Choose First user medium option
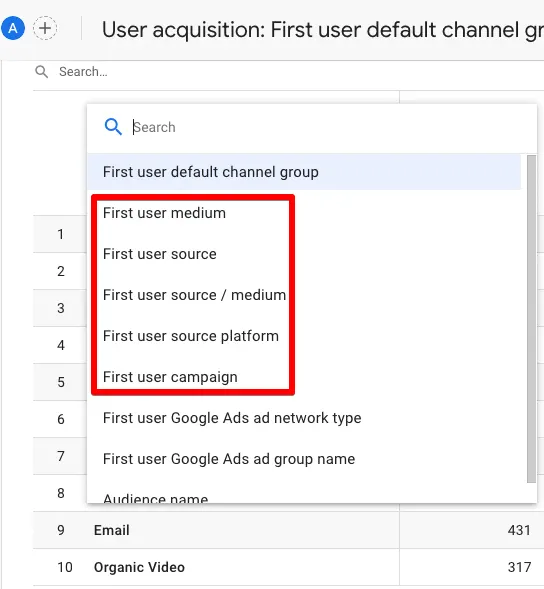 [164, 213]
